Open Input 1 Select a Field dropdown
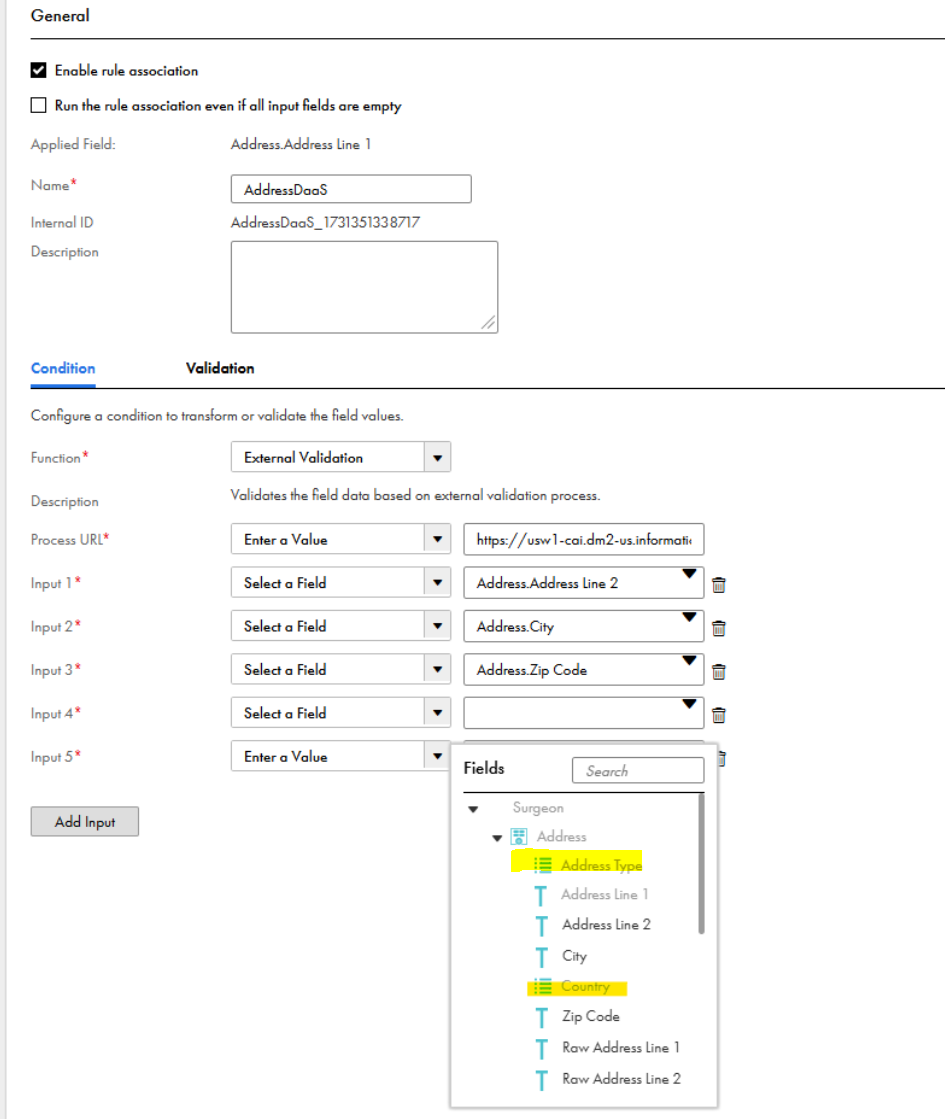 pos(438,583)
